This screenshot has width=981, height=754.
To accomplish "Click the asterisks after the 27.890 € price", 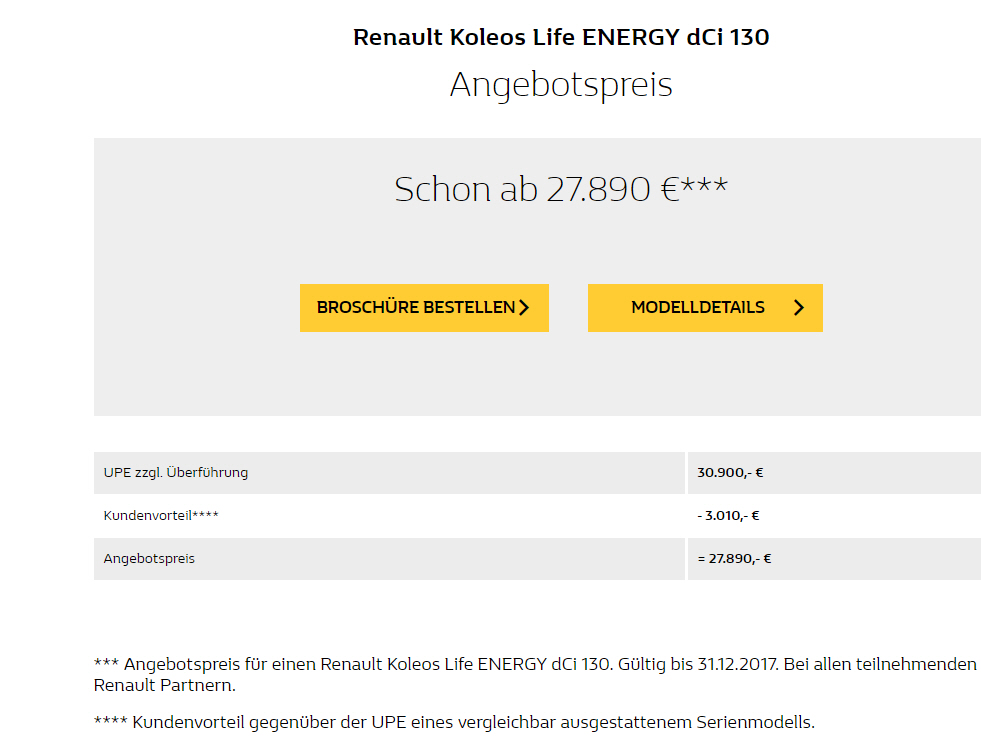I will [704, 184].
